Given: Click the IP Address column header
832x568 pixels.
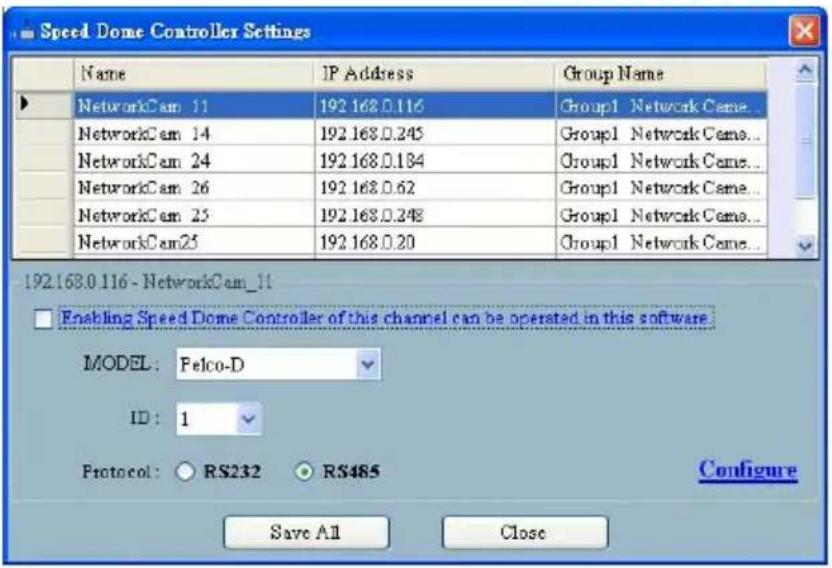Looking at the screenshot, I should [435, 74].
